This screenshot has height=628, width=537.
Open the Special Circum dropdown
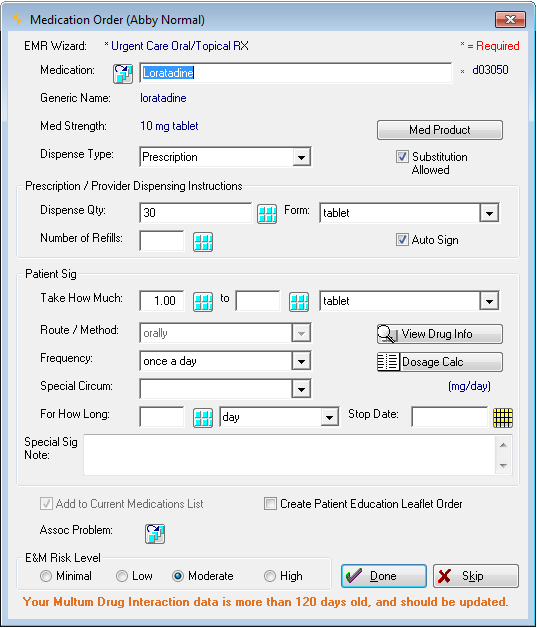302,389
